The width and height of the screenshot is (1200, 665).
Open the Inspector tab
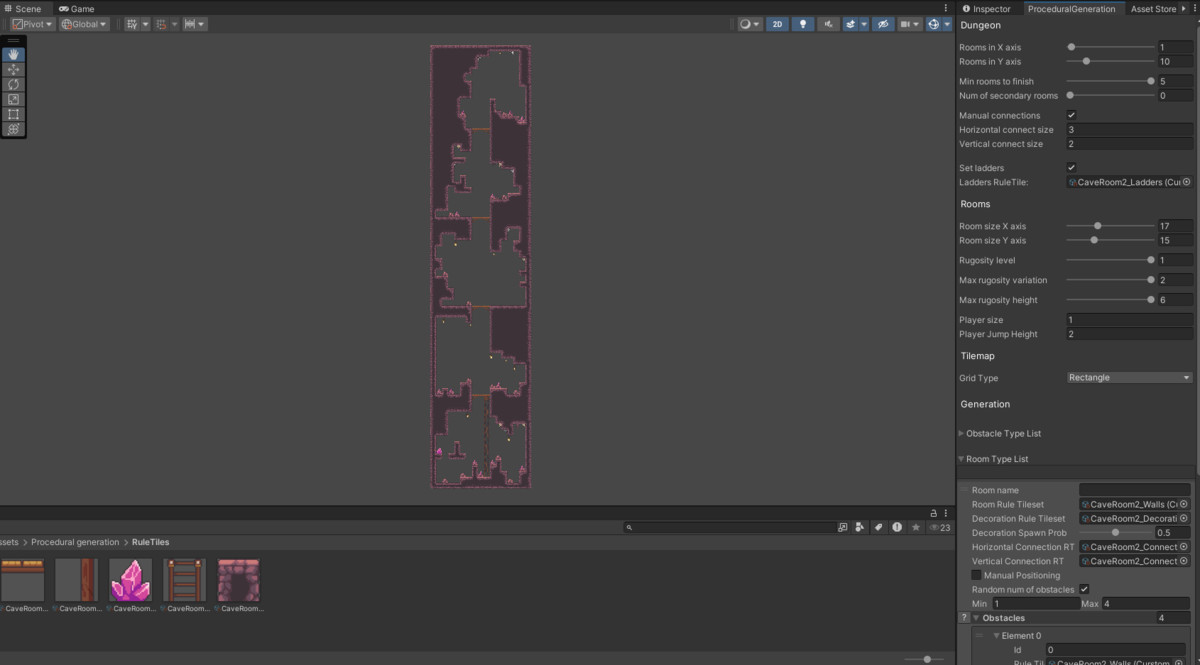pos(986,8)
